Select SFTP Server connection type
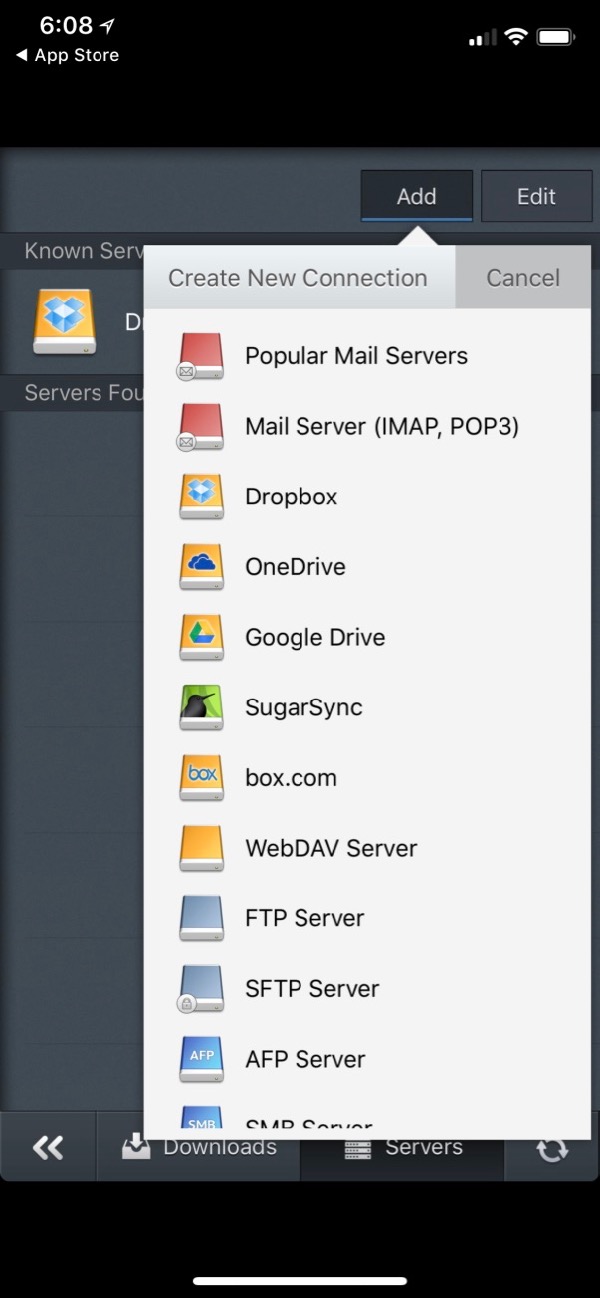Image resolution: width=600 pixels, height=1298 pixels. (x=367, y=989)
